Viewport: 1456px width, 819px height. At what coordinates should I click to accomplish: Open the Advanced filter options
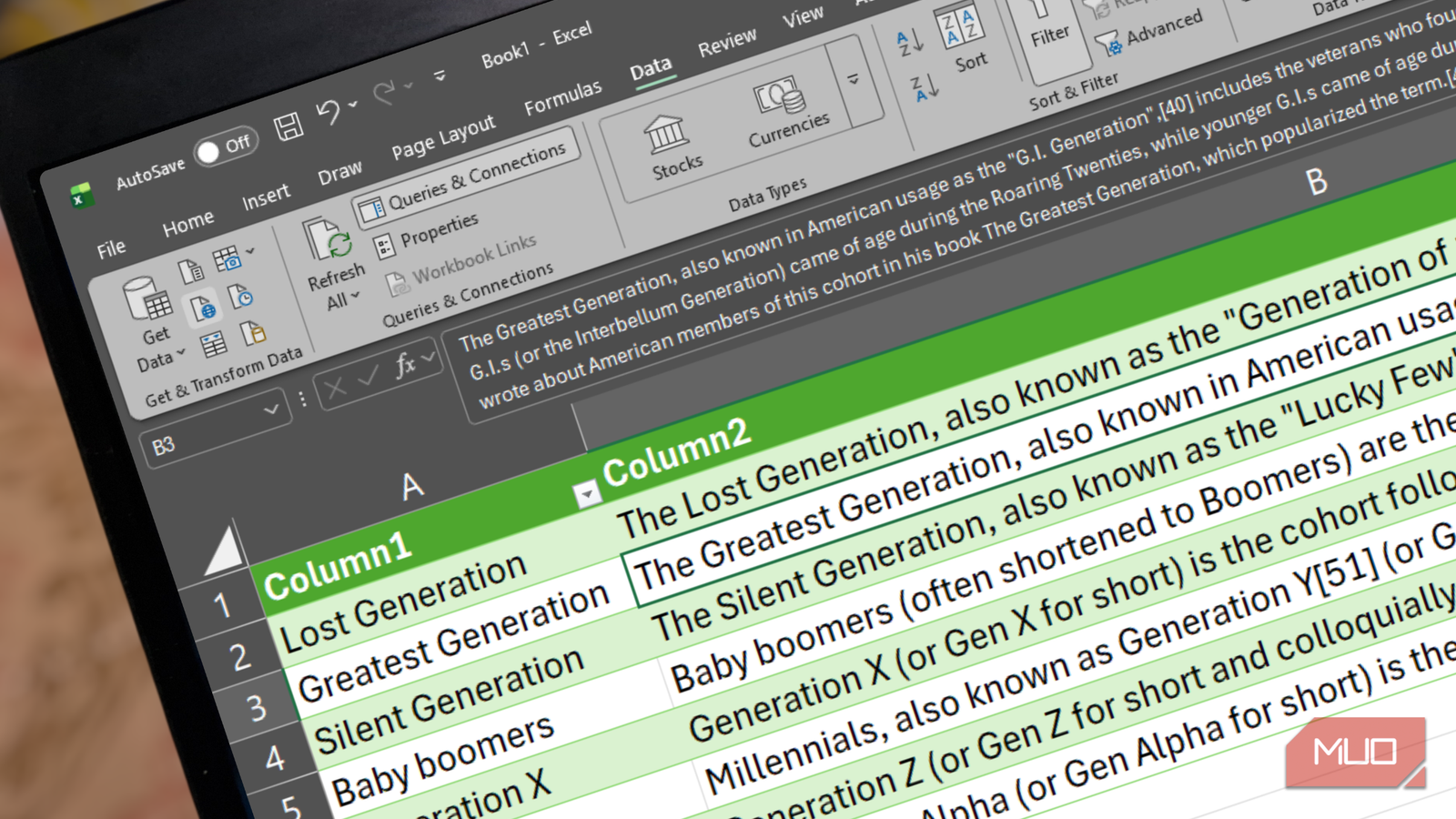(x=1148, y=33)
